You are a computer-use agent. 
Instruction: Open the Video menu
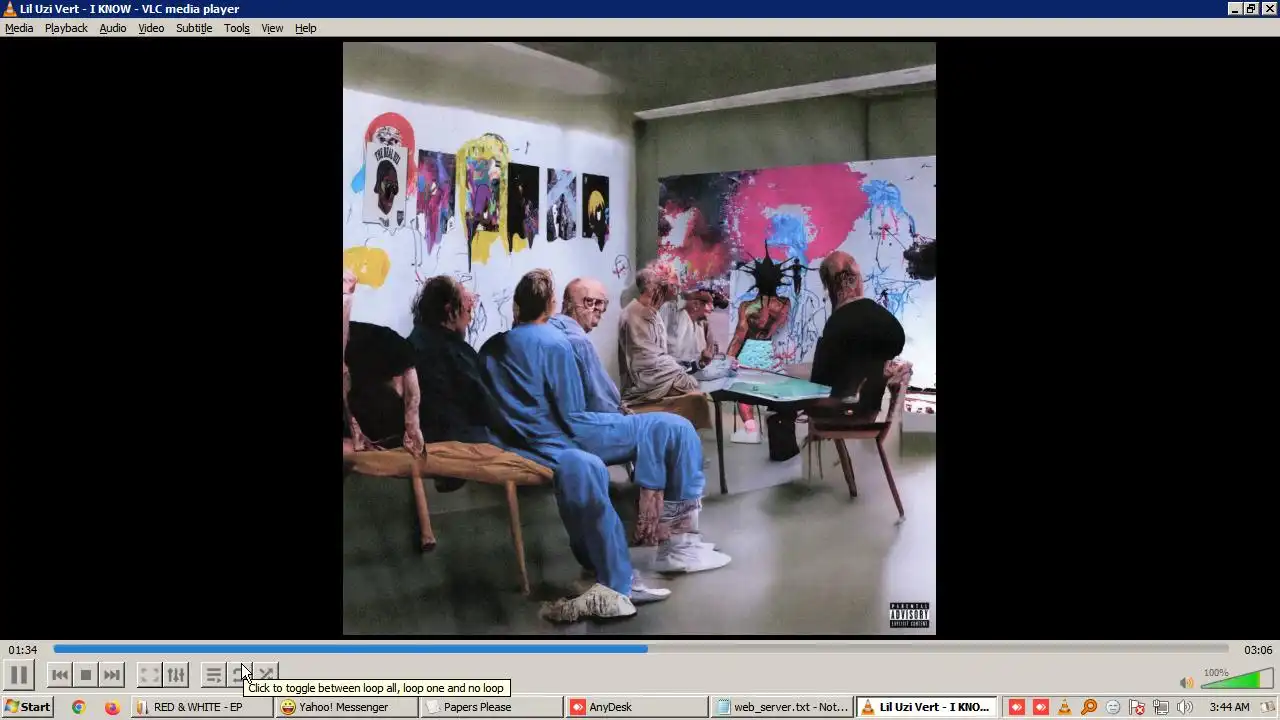point(151,28)
